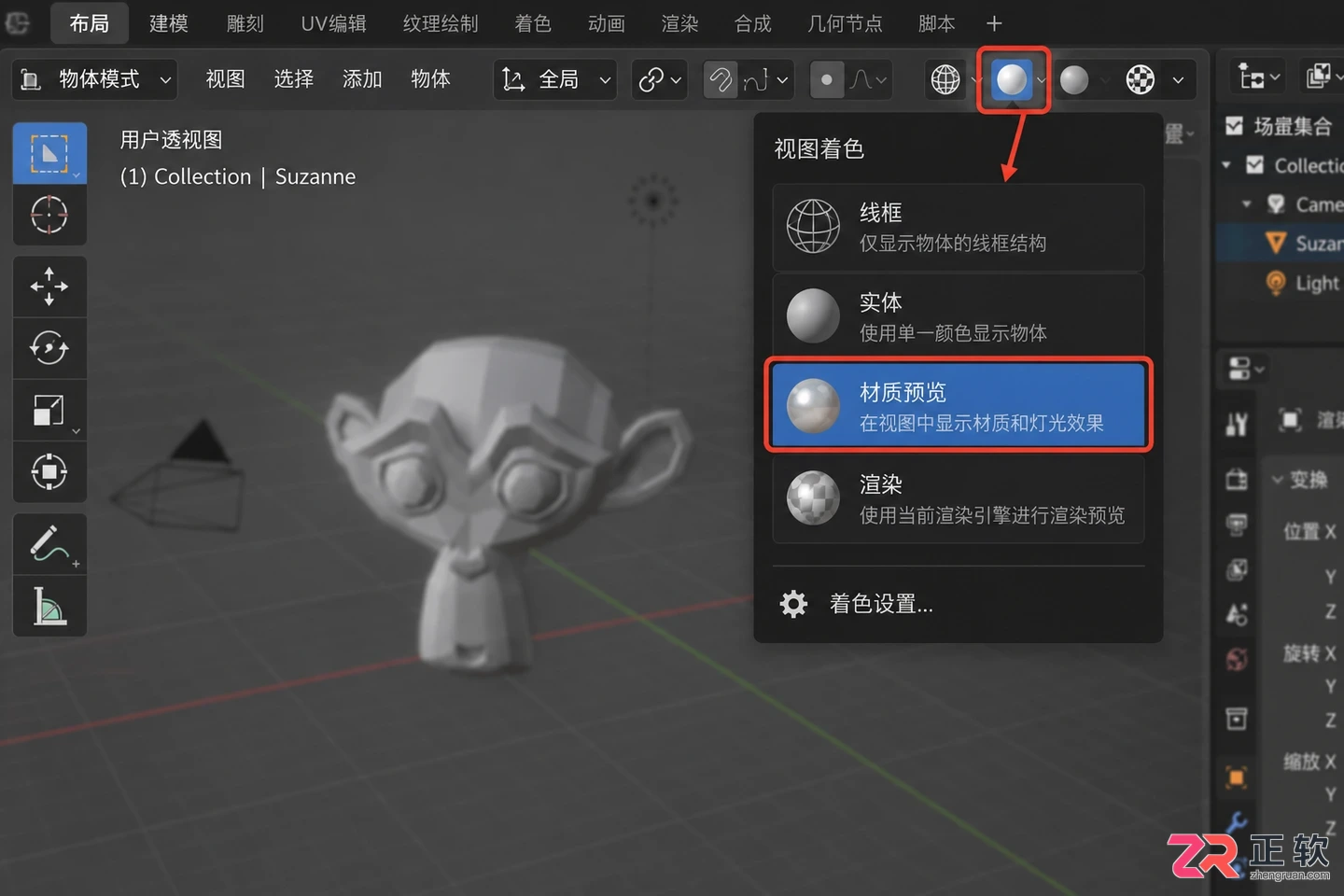The width and height of the screenshot is (1344, 896).
Task: Open the 视图 view menu
Action: click(225, 79)
